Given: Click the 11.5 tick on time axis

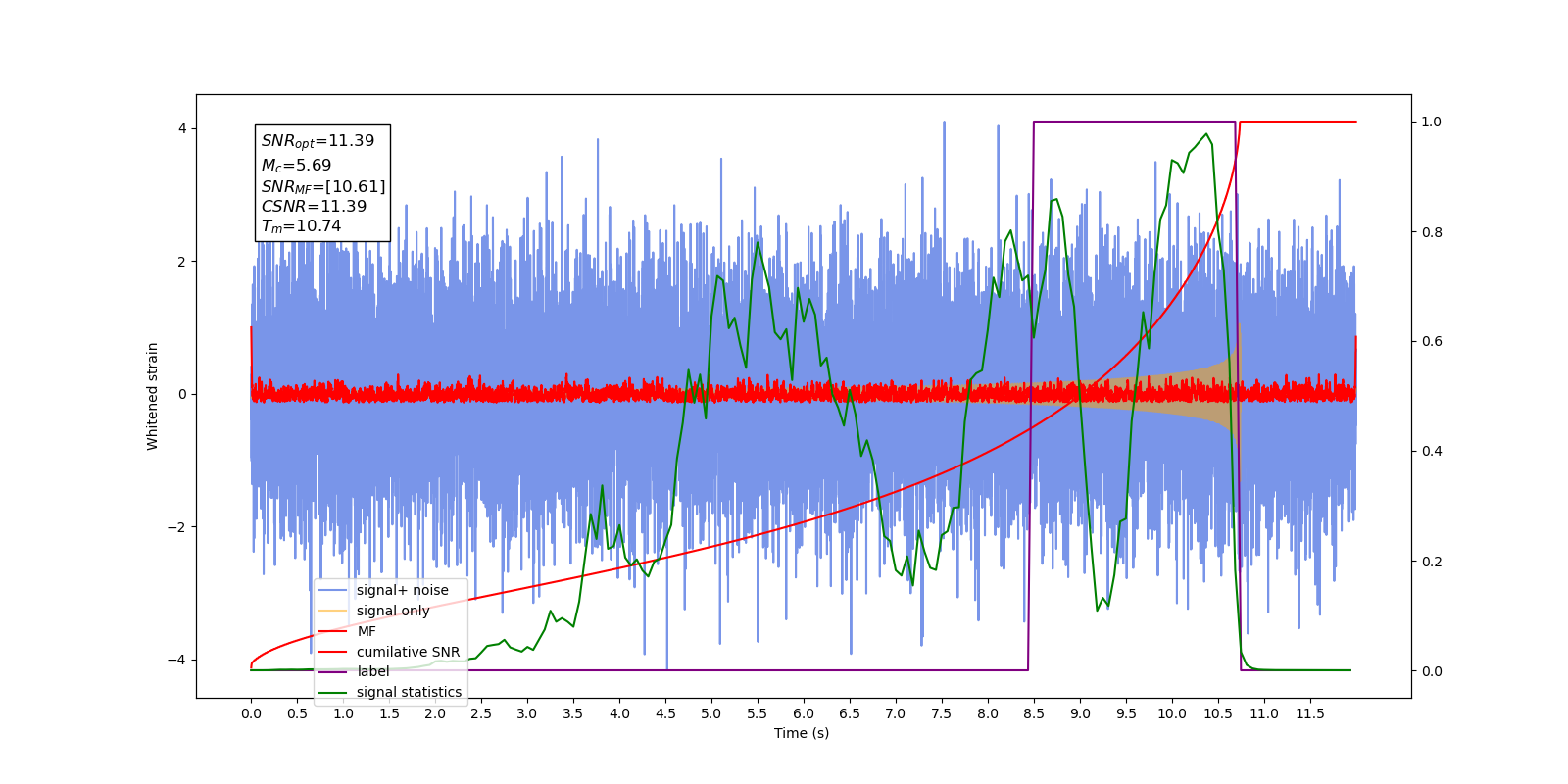Looking at the screenshot, I should [x=1310, y=713].
